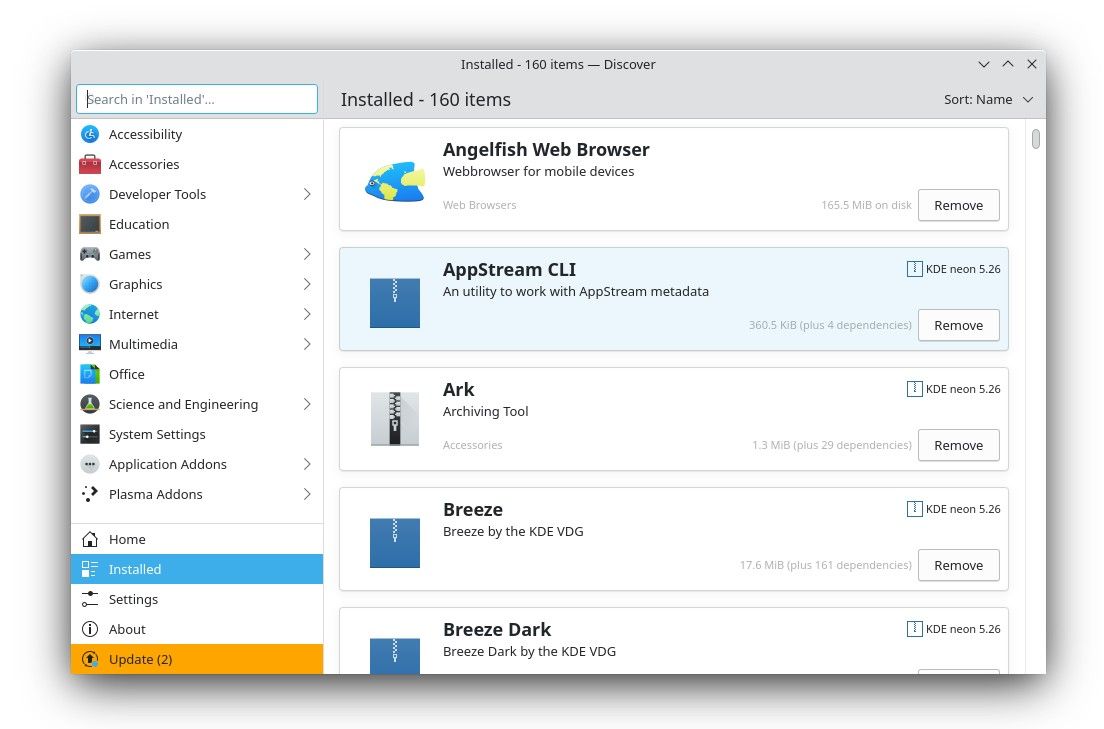Choose the Education blackboard icon
This screenshot has width=1104, height=729.
click(x=89, y=224)
